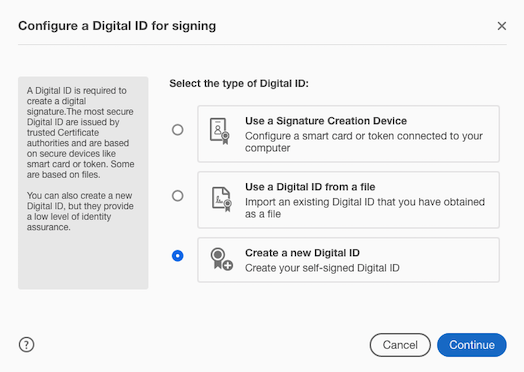Click the 'Use a Signature Creation Device' heading
The height and width of the screenshot is (372, 524).
click(x=326, y=121)
